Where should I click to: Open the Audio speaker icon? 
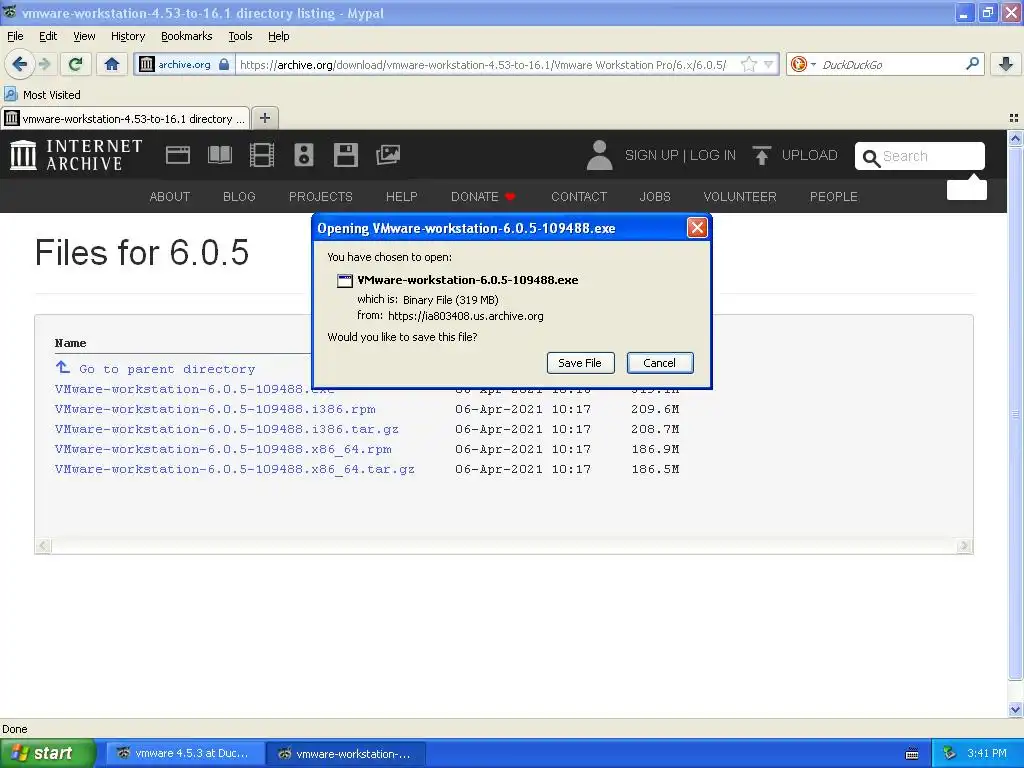click(x=304, y=155)
